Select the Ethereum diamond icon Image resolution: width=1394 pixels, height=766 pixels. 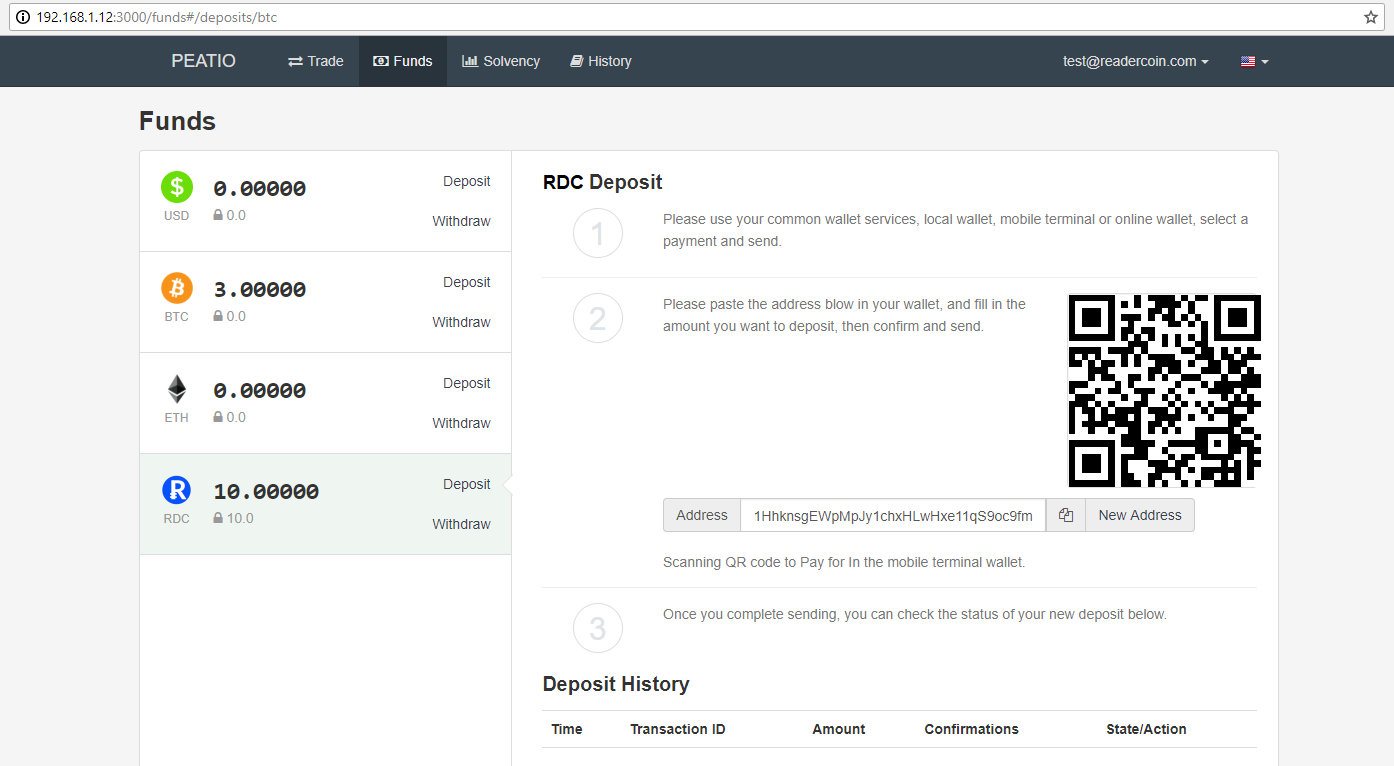click(x=177, y=389)
